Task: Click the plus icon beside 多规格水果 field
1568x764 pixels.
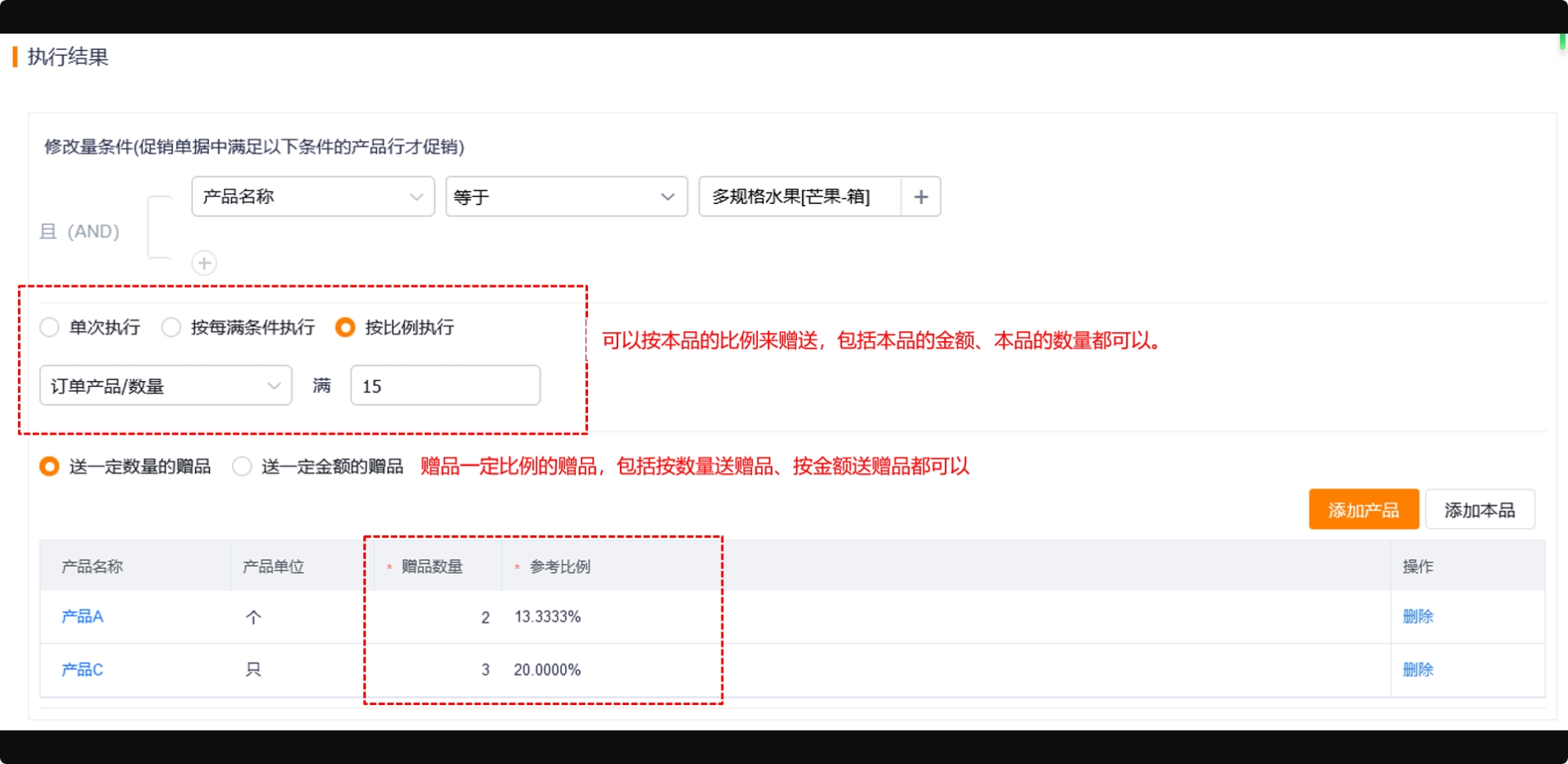Action: (920, 197)
